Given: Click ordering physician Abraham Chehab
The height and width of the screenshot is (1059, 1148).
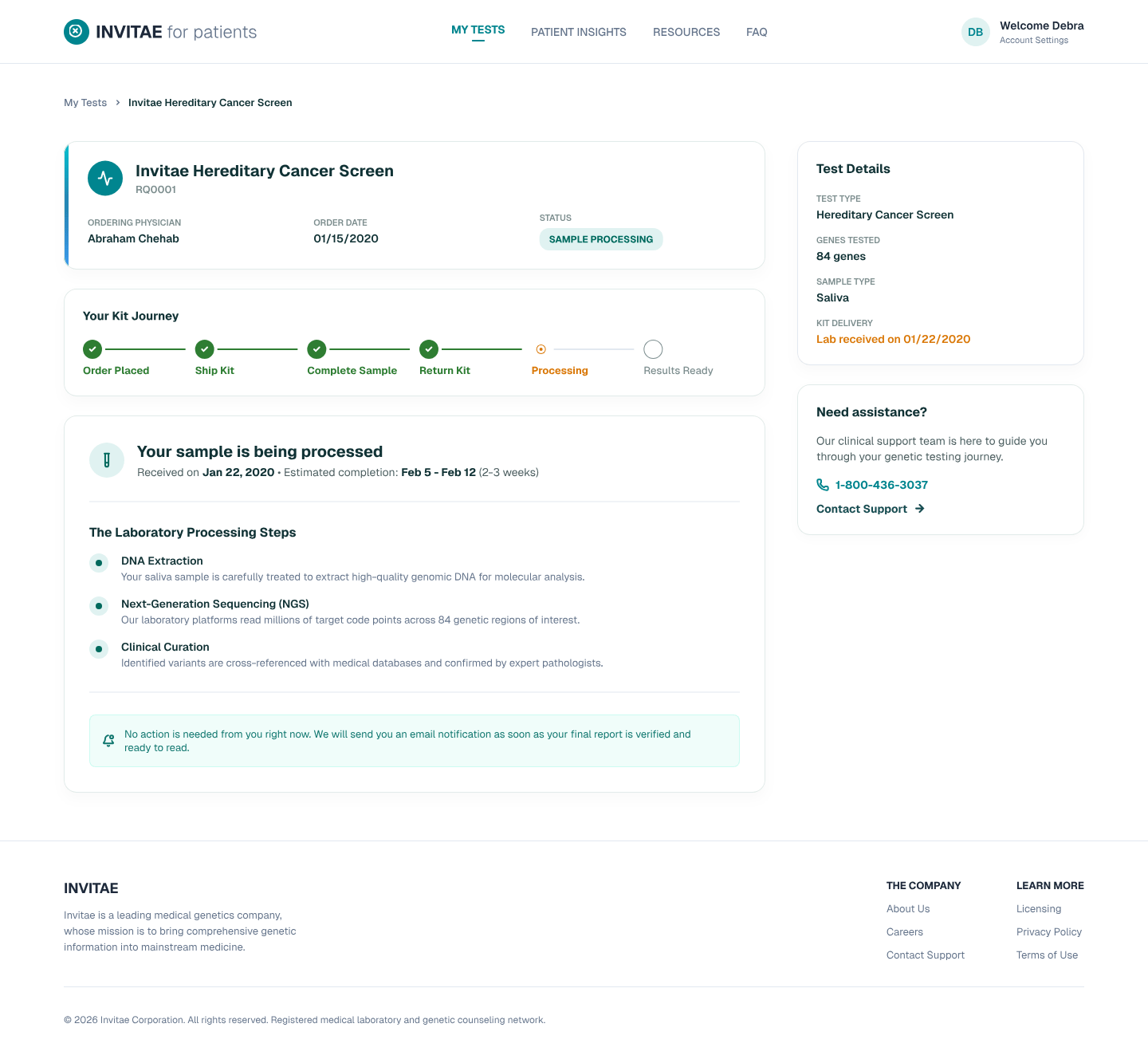Looking at the screenshot, I should tap(133, 238).
